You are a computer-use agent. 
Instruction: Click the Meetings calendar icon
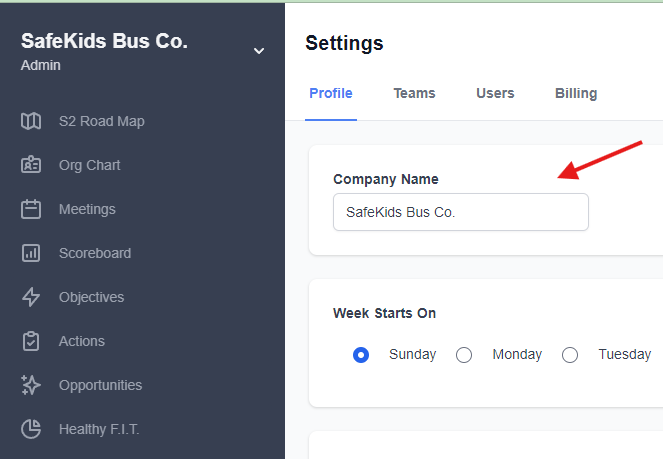[x=31, y=209]
